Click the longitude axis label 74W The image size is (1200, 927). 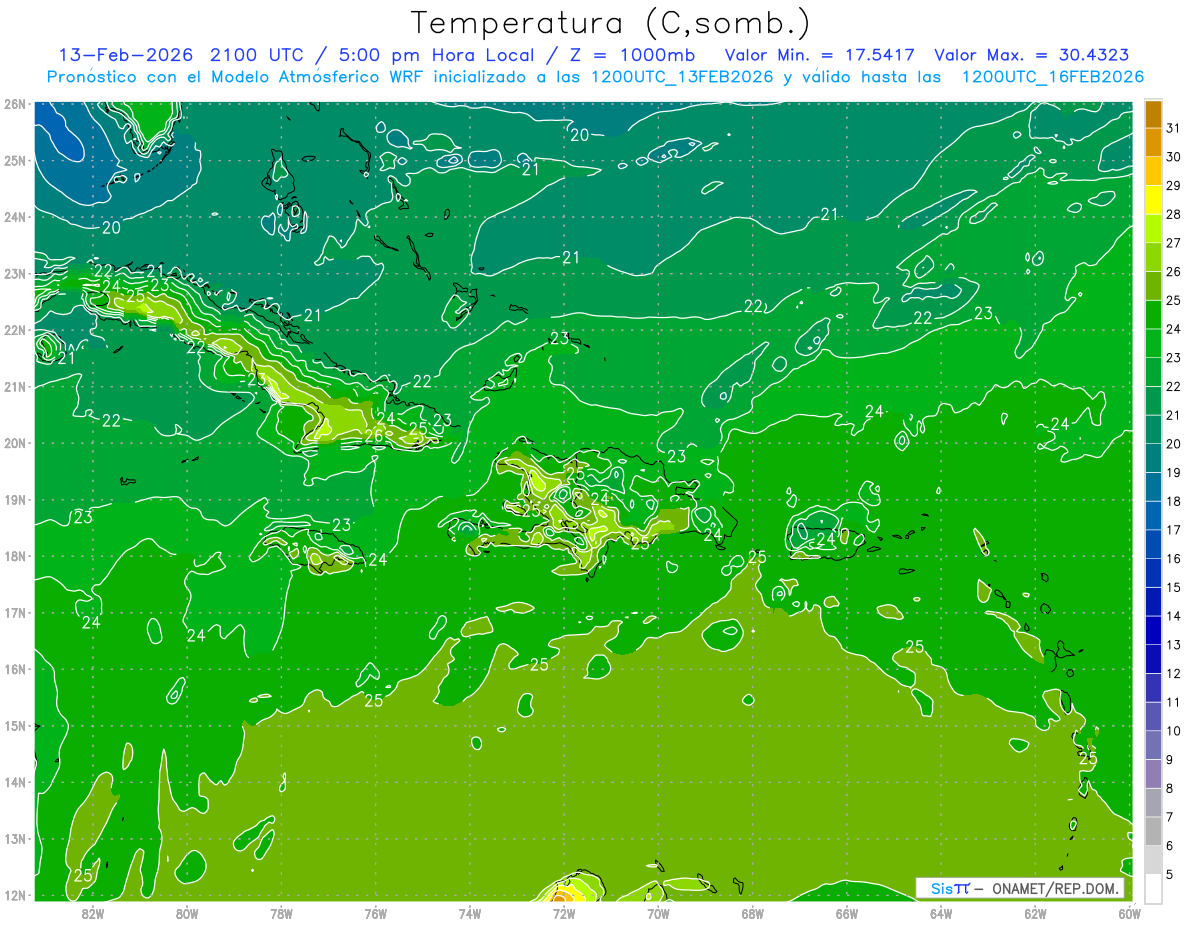(470, 913)
